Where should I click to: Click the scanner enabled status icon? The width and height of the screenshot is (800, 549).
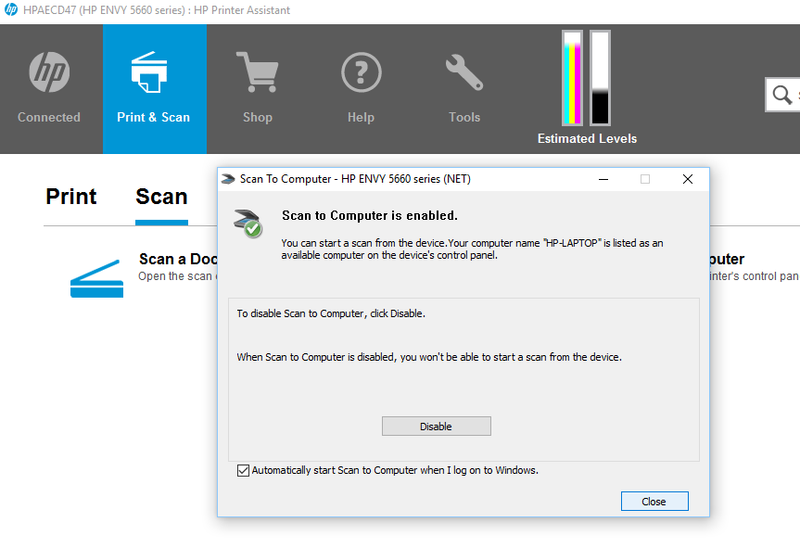pyautogui.click(x=248, y=223)
